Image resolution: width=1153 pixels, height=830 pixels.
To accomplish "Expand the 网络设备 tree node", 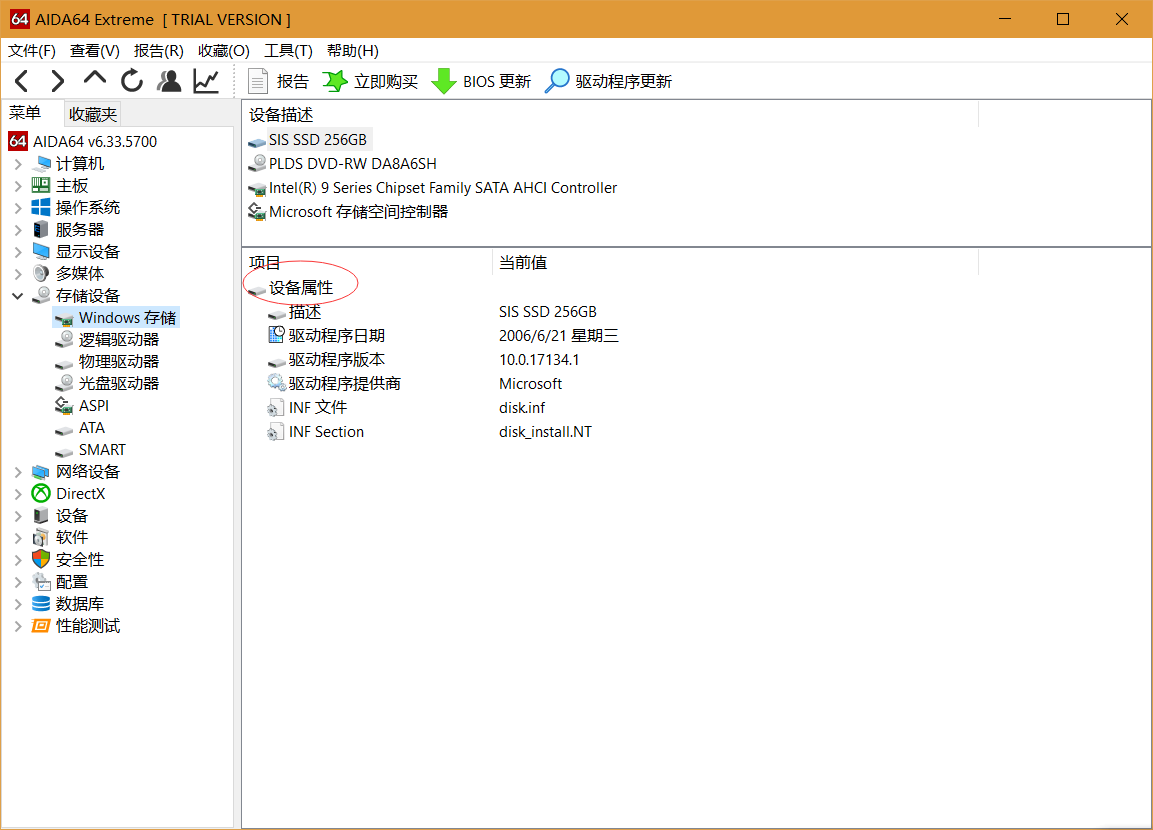I will coord(18,472).
